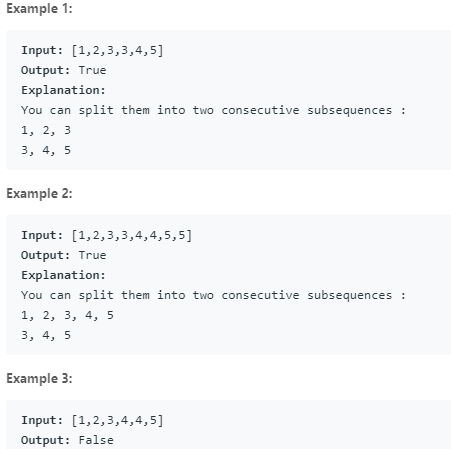Click the split sentence in Example 2

tap(213, 295)
